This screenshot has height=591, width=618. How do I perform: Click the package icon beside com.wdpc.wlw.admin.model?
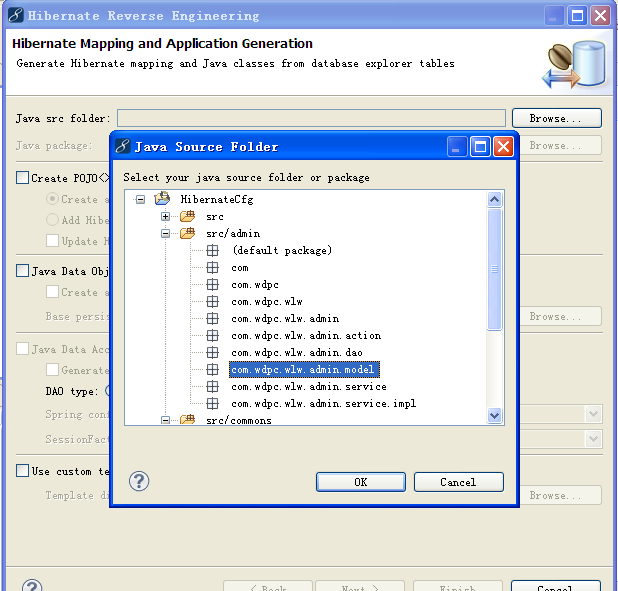tap(212, 369)
